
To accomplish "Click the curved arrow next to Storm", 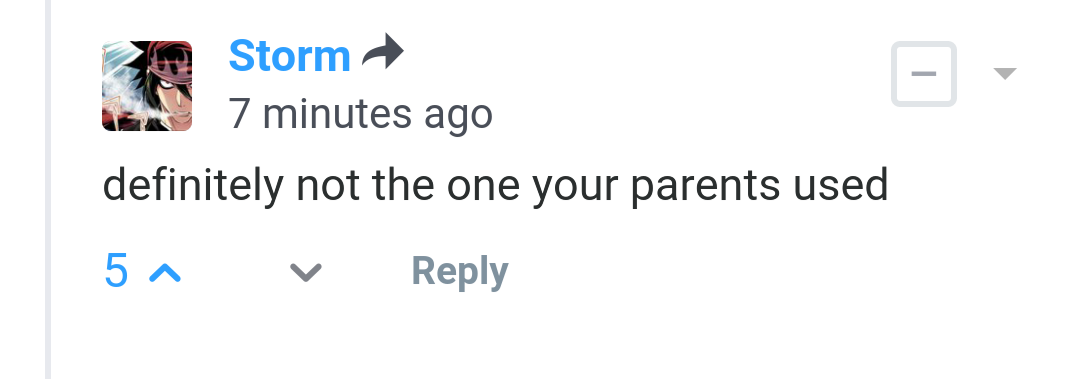I will click(383, 52).
